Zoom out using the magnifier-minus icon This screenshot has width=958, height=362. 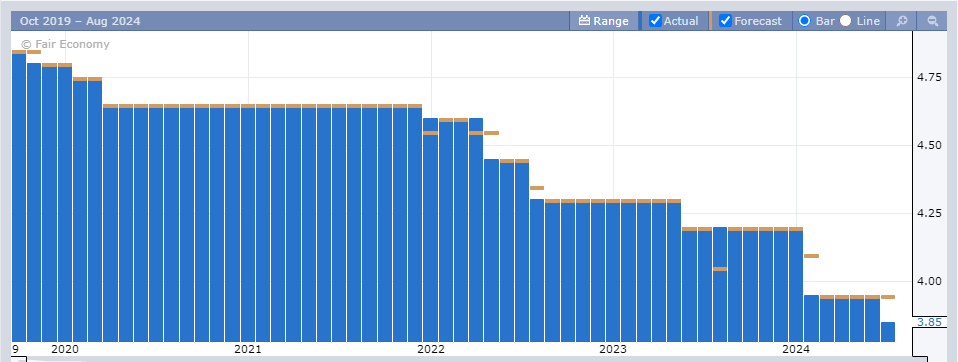[932, 21]
